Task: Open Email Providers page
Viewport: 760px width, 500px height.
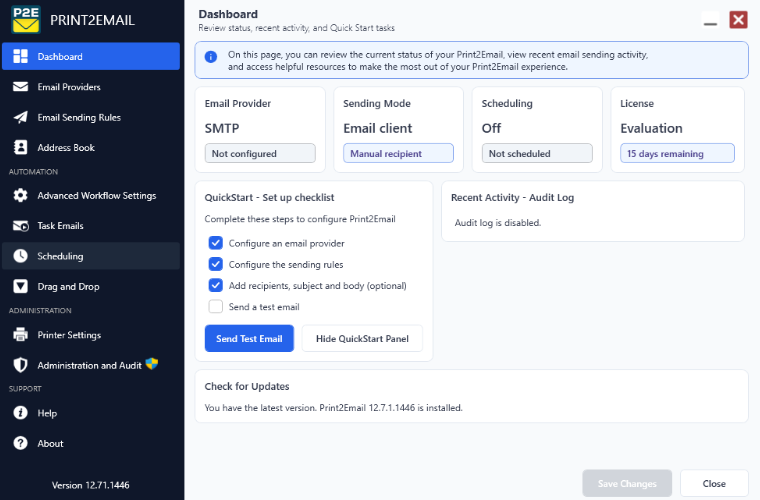Action: pos(91,87)
